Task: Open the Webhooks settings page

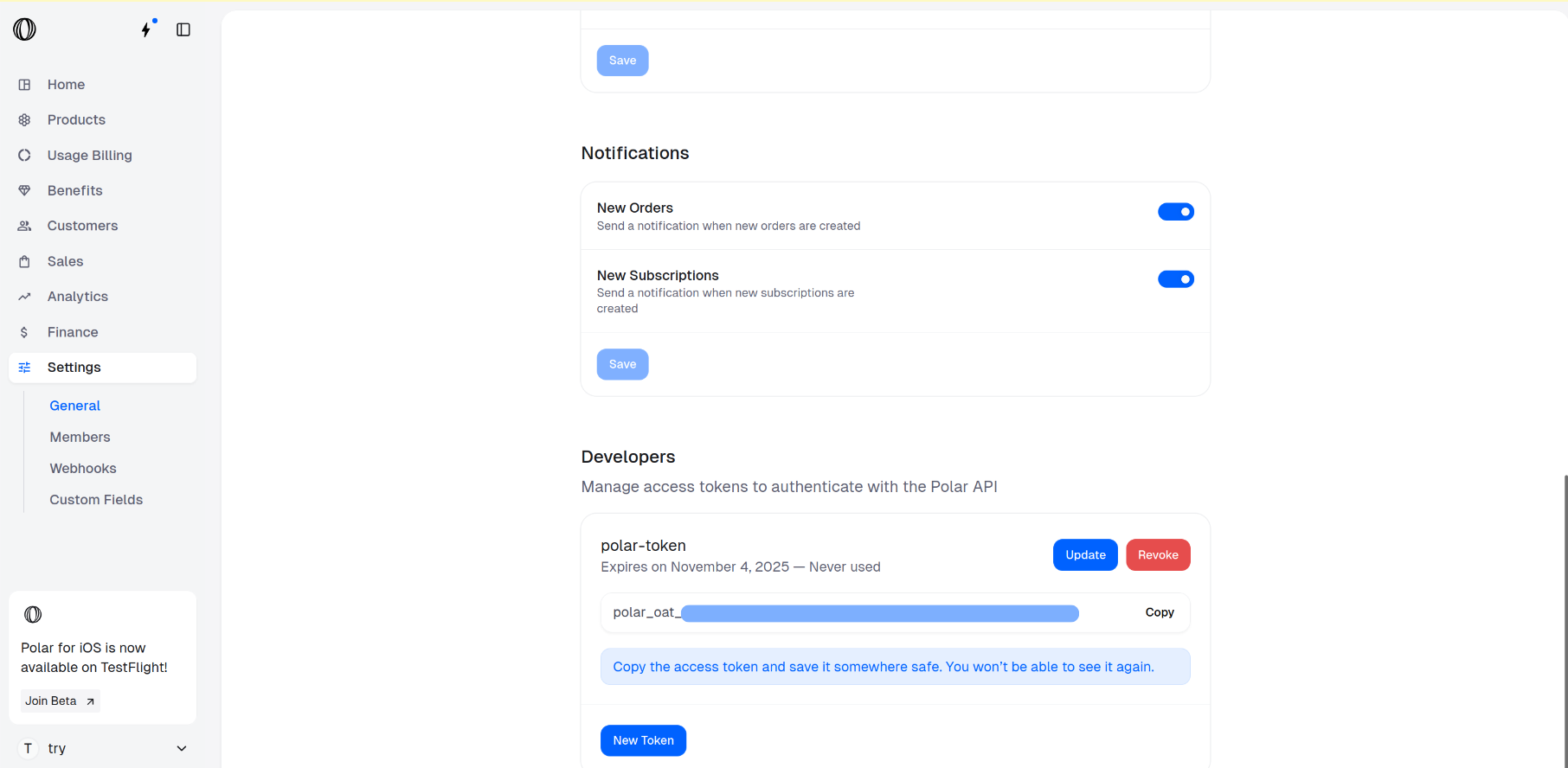Action: 83,469
